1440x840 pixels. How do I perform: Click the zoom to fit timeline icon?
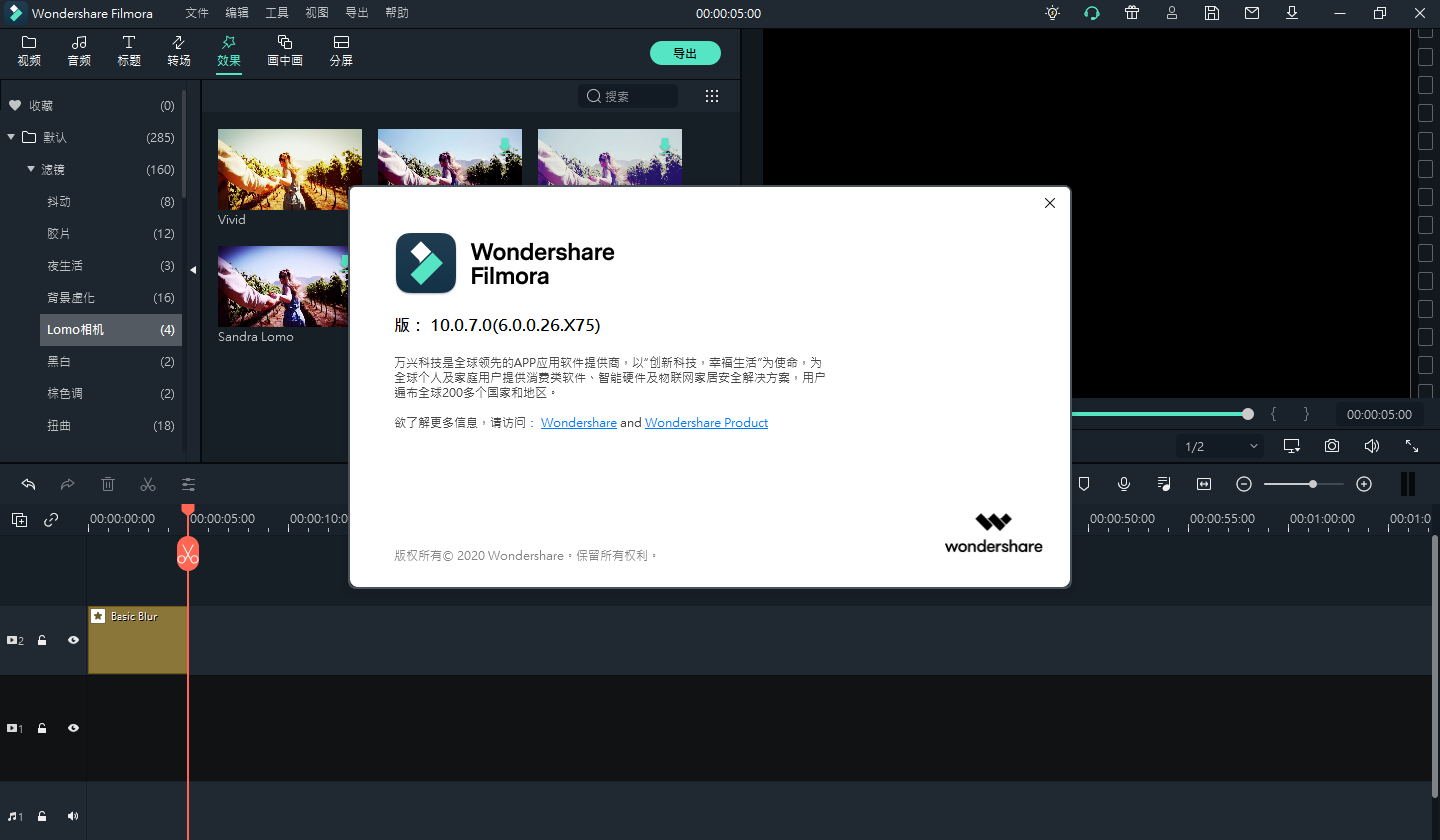[x=1204, y=484]
